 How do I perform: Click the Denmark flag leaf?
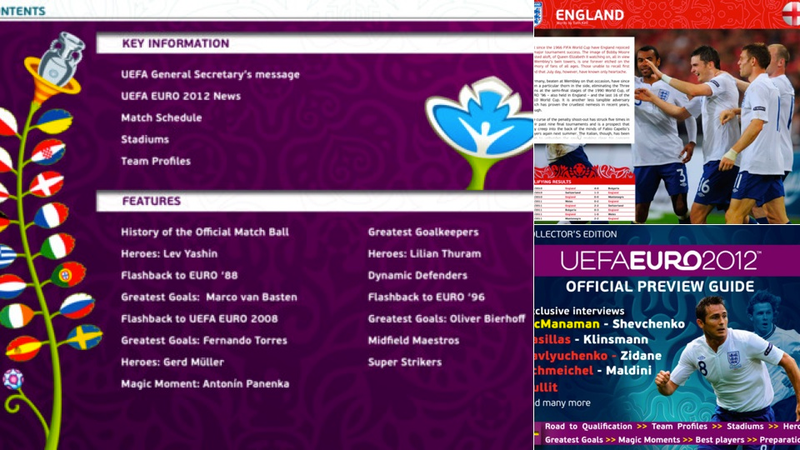[46, 184]
